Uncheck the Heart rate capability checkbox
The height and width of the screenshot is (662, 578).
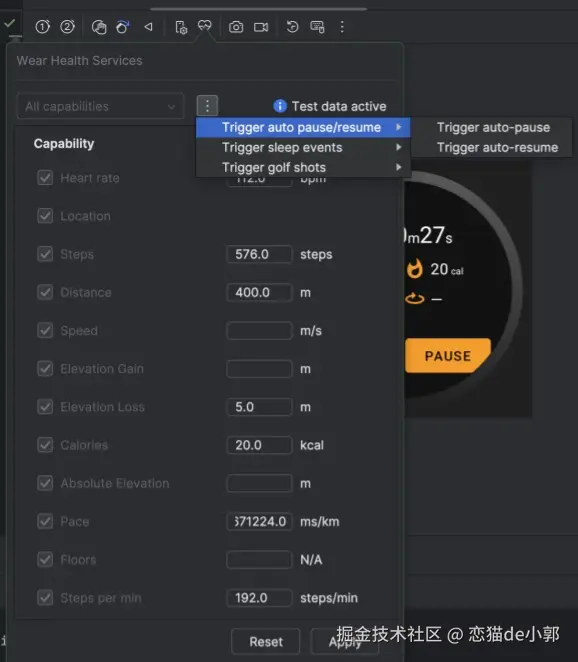pyautogui.click(x=45, y=178)
